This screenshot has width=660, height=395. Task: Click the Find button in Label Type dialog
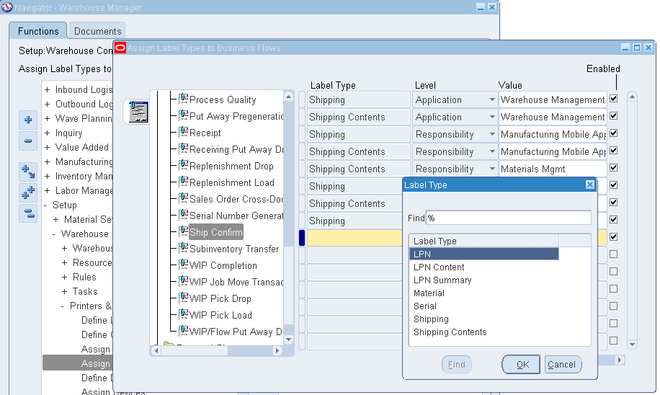point(457,364)
